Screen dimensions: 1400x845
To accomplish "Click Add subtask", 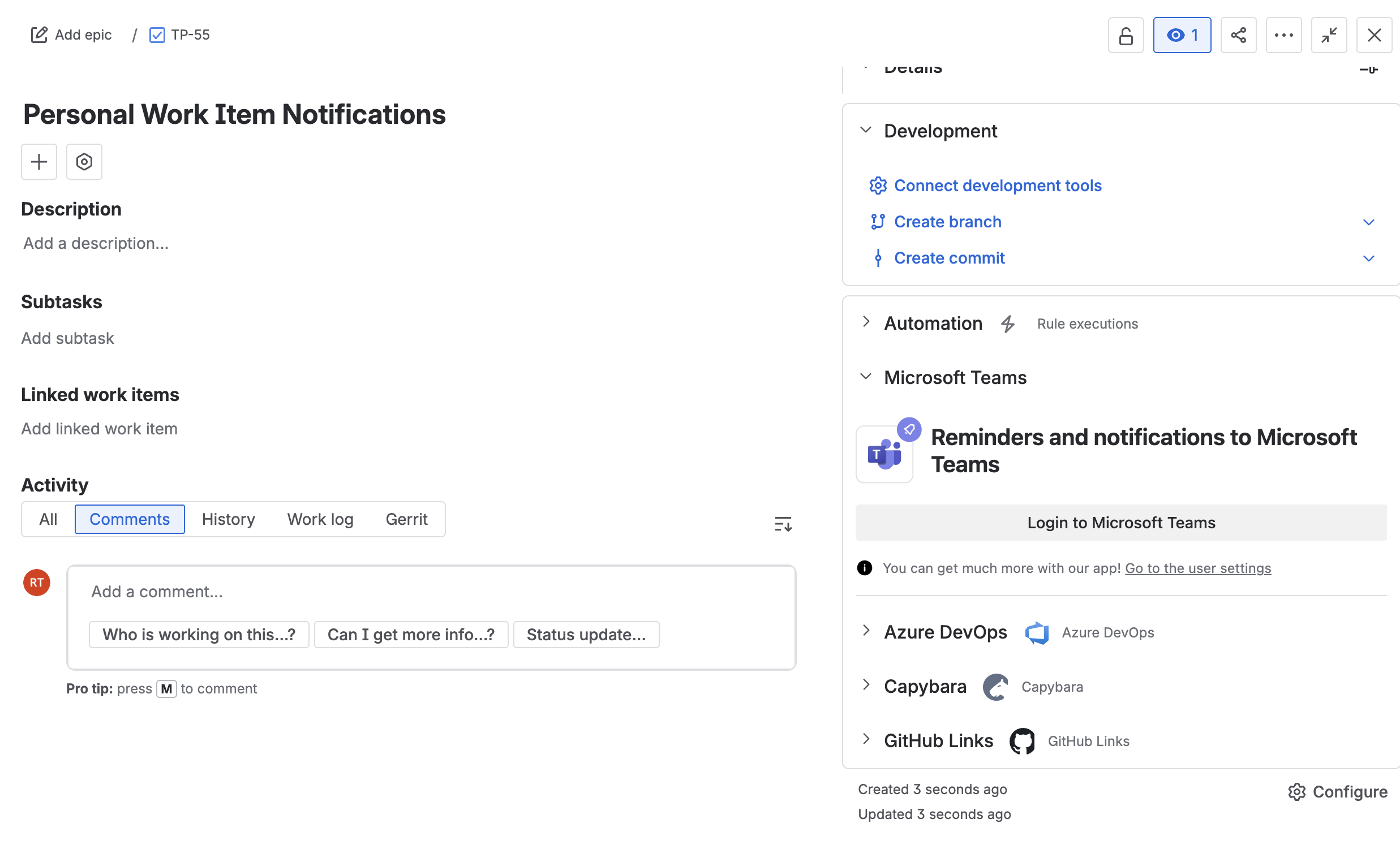I will click(67, 338).
